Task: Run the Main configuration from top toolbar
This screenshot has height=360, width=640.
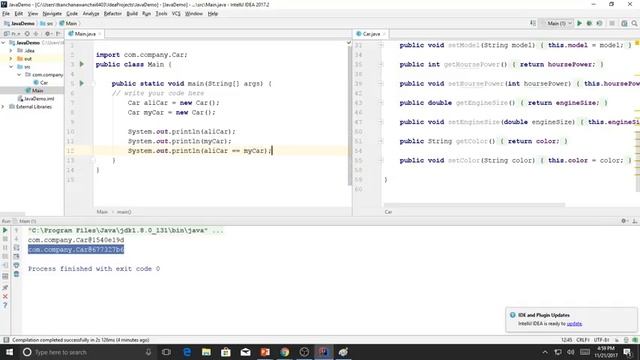Action: [x=579, y=24]
